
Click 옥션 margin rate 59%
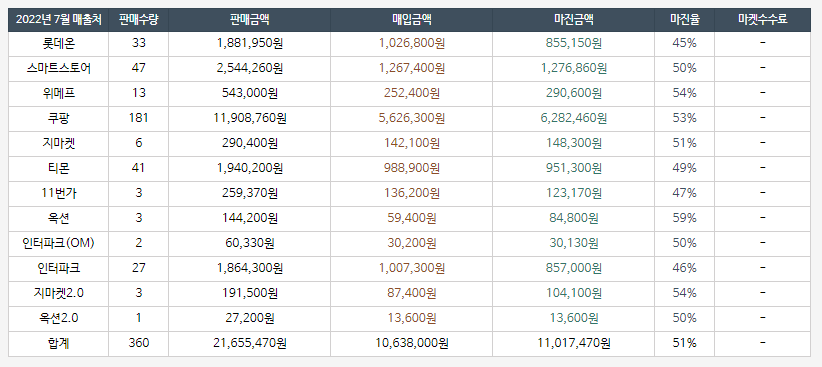pos(684,218)
